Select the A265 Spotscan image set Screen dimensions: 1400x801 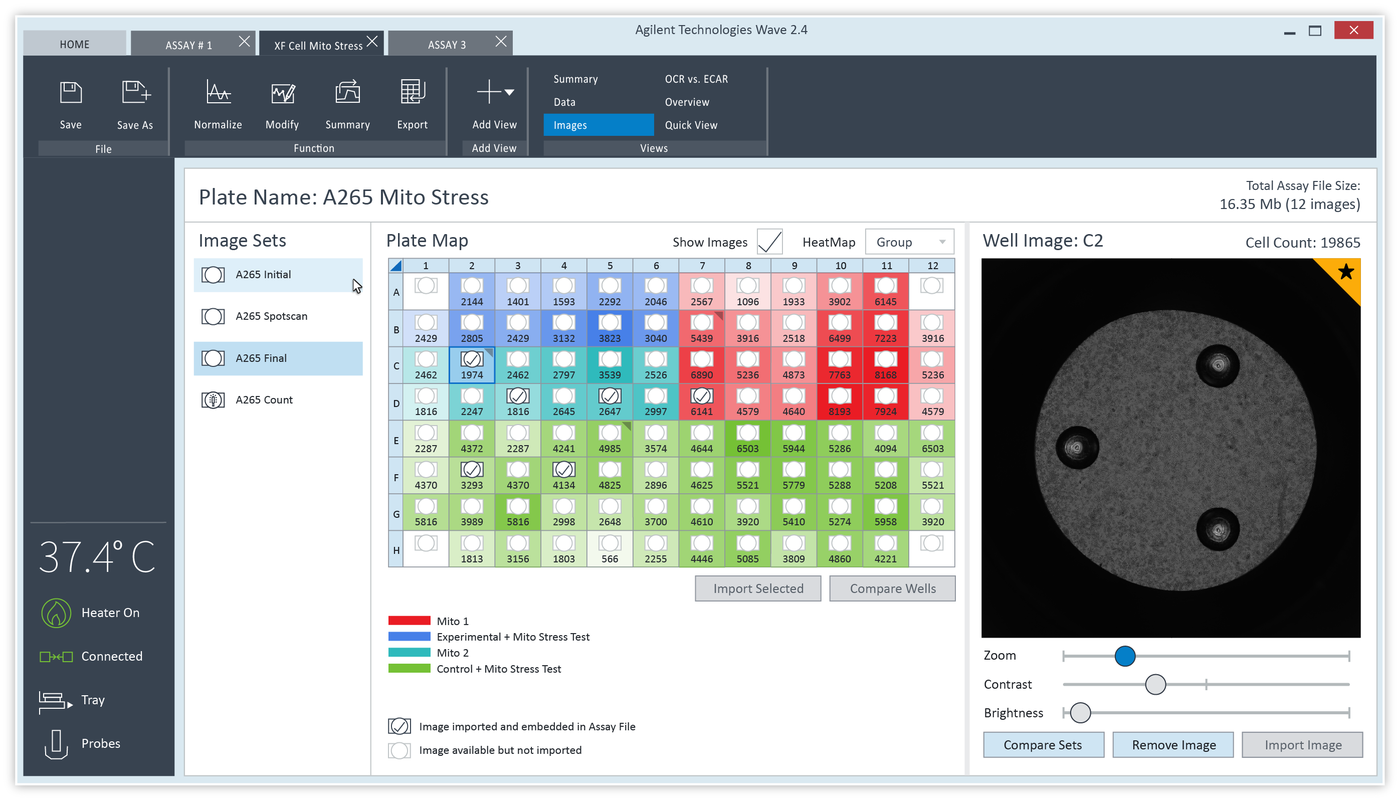coord(277,315)
